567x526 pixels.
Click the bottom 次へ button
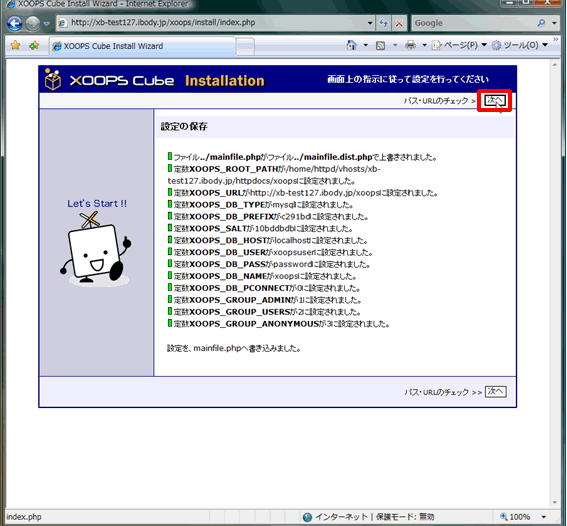pos(495,392)
